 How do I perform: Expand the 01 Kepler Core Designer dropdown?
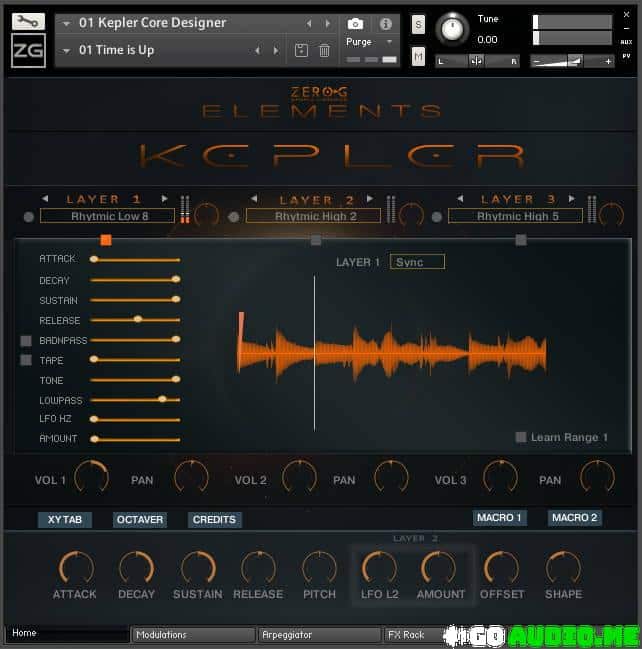pos(66,24)
